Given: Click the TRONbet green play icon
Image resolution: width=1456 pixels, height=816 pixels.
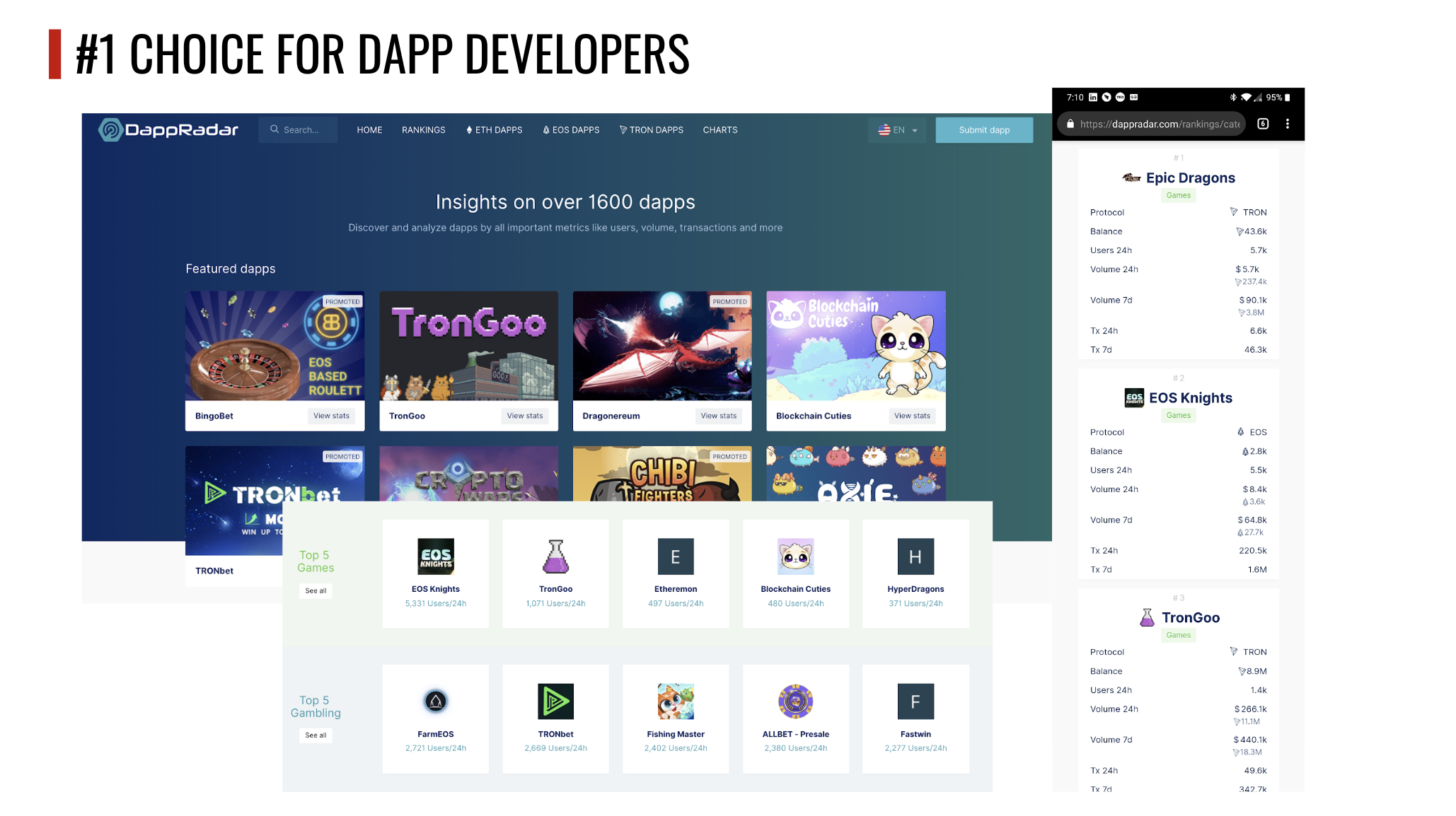Looking at the screenshot, I should [x=556, y=701].
